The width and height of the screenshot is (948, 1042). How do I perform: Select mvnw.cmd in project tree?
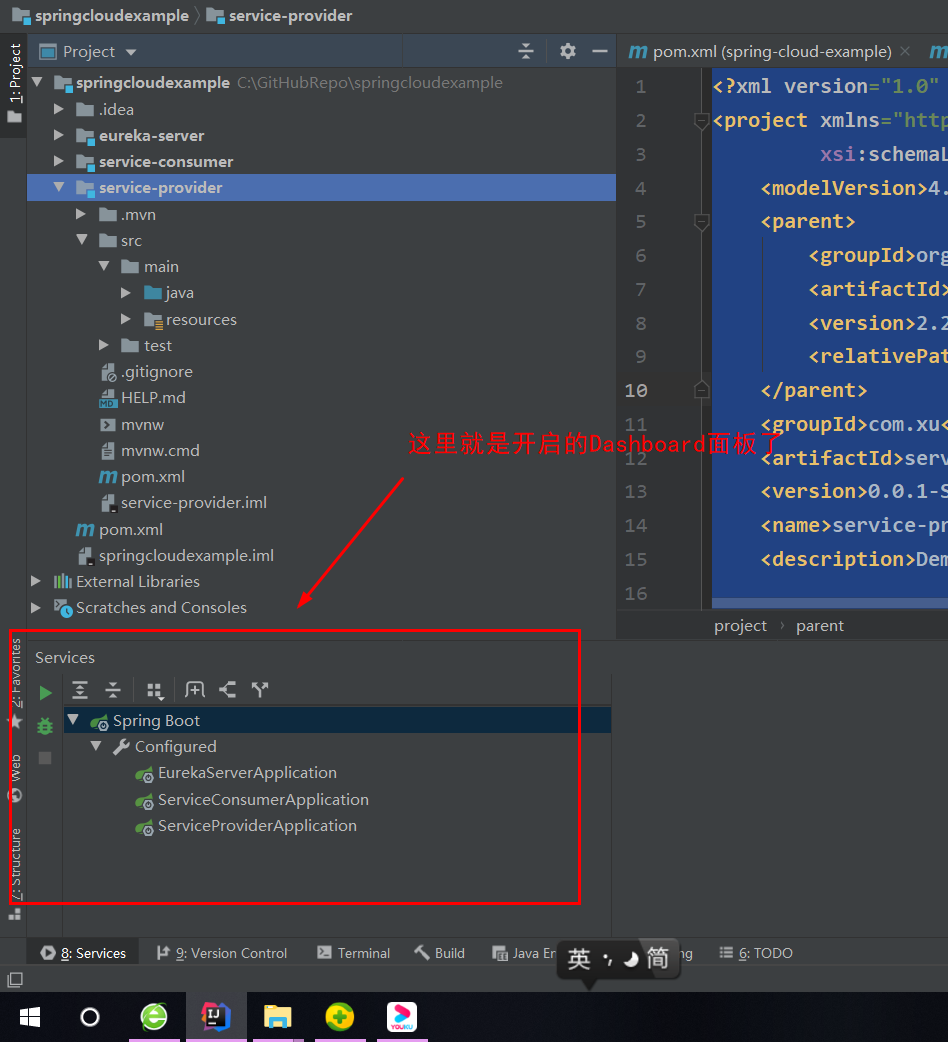159,451
